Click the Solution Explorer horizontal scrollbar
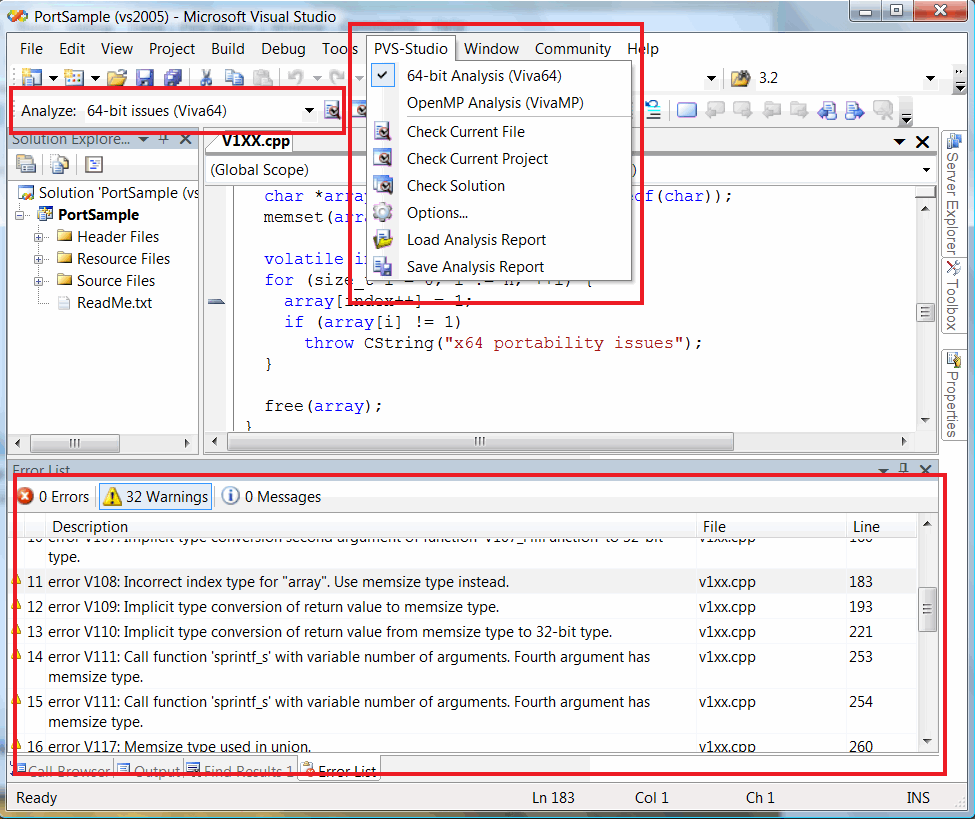Viewport: 975px width, 819px height. pos(75,443)
